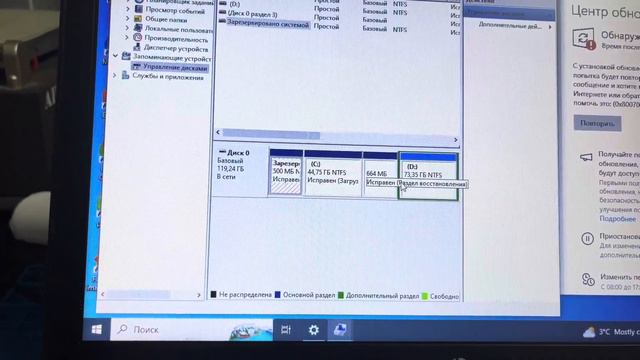This screenshot has height=360, width=640.
Task: Click the Services and Applications (Службы и приложения) icon
Action: coord(125,76)
